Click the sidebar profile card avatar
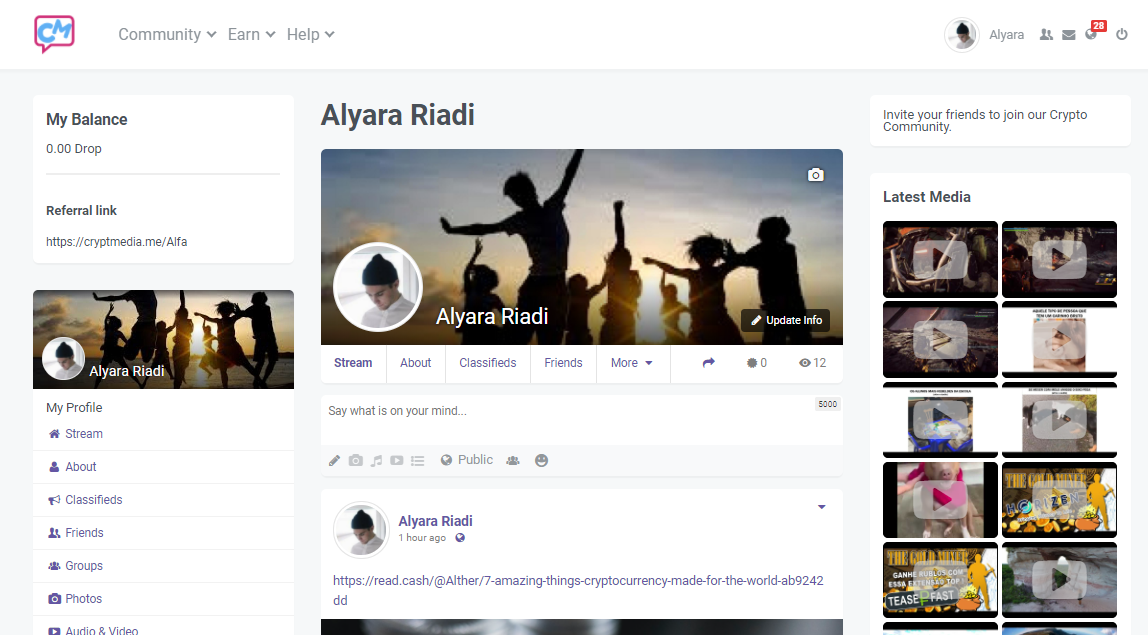Viewport: 1148px width, 635px height. click(x=63, y=359)
